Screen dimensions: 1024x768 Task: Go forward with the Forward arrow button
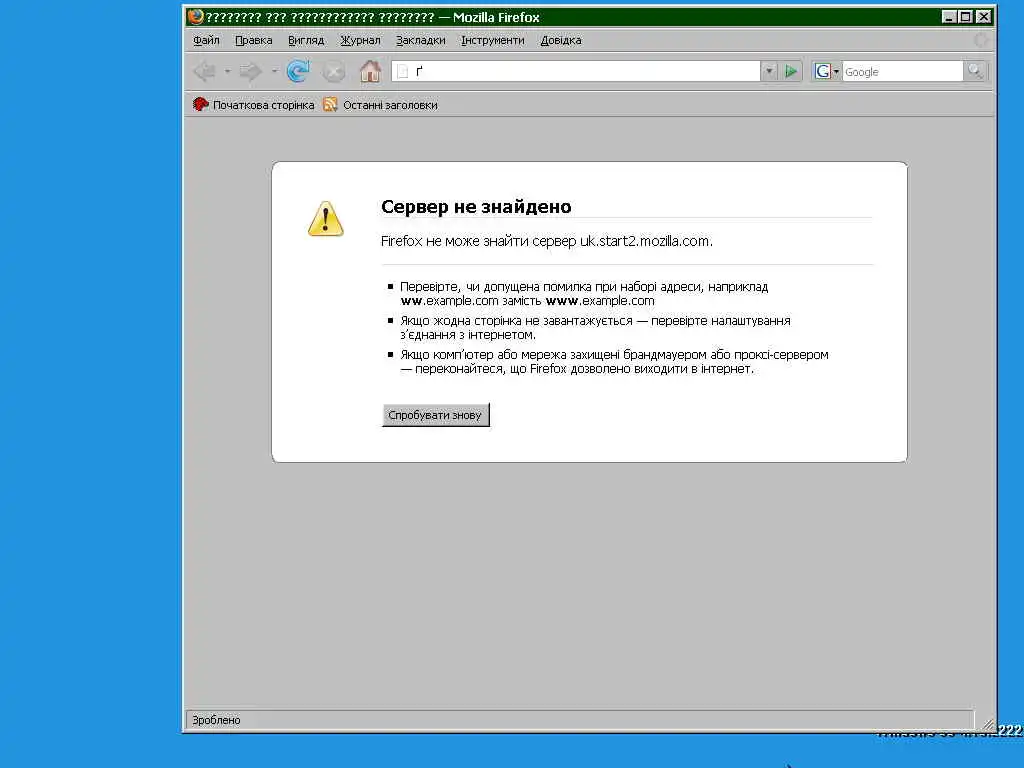click(251, 71)
